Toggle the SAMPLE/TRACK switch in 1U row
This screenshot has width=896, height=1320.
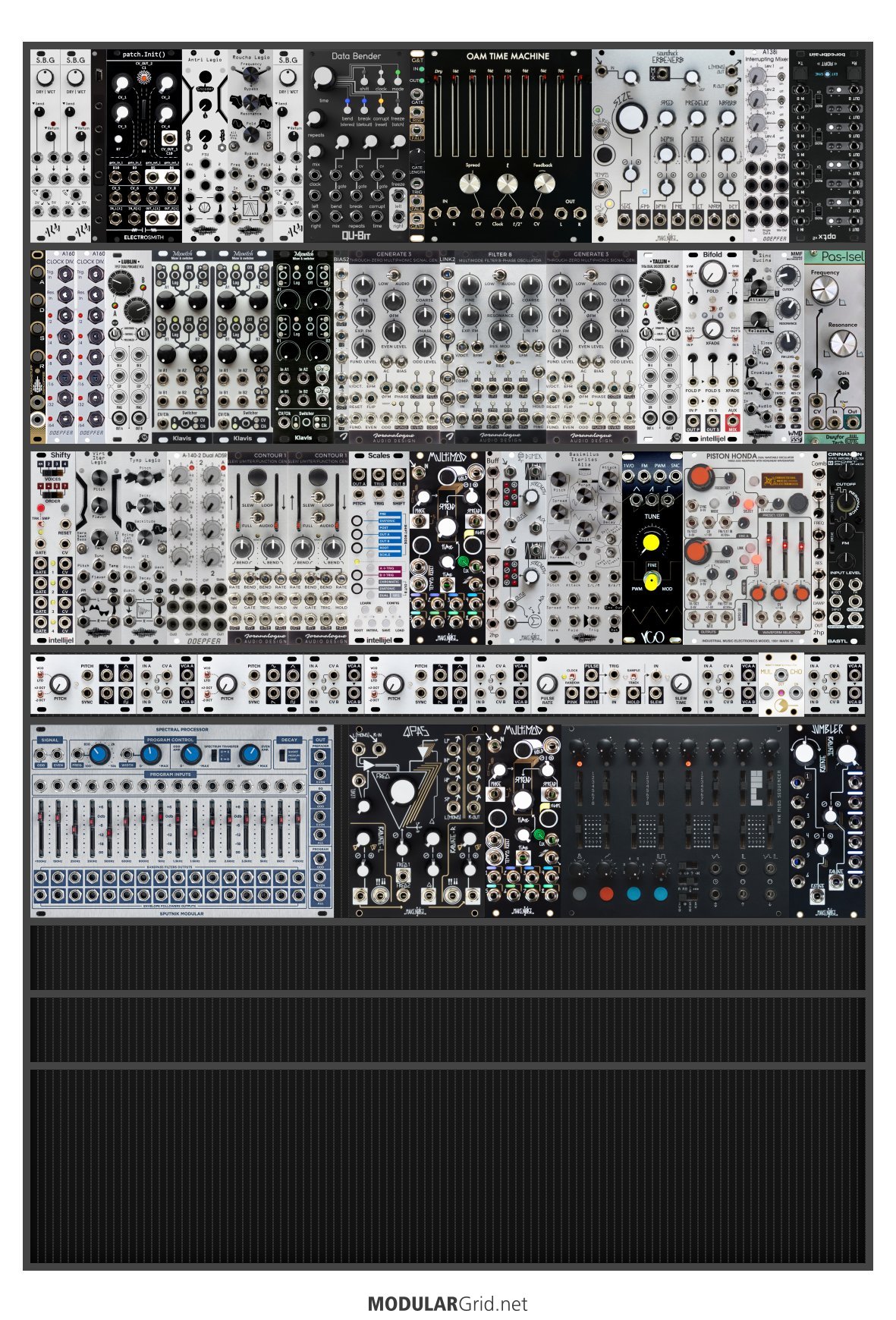click(633, 676)
